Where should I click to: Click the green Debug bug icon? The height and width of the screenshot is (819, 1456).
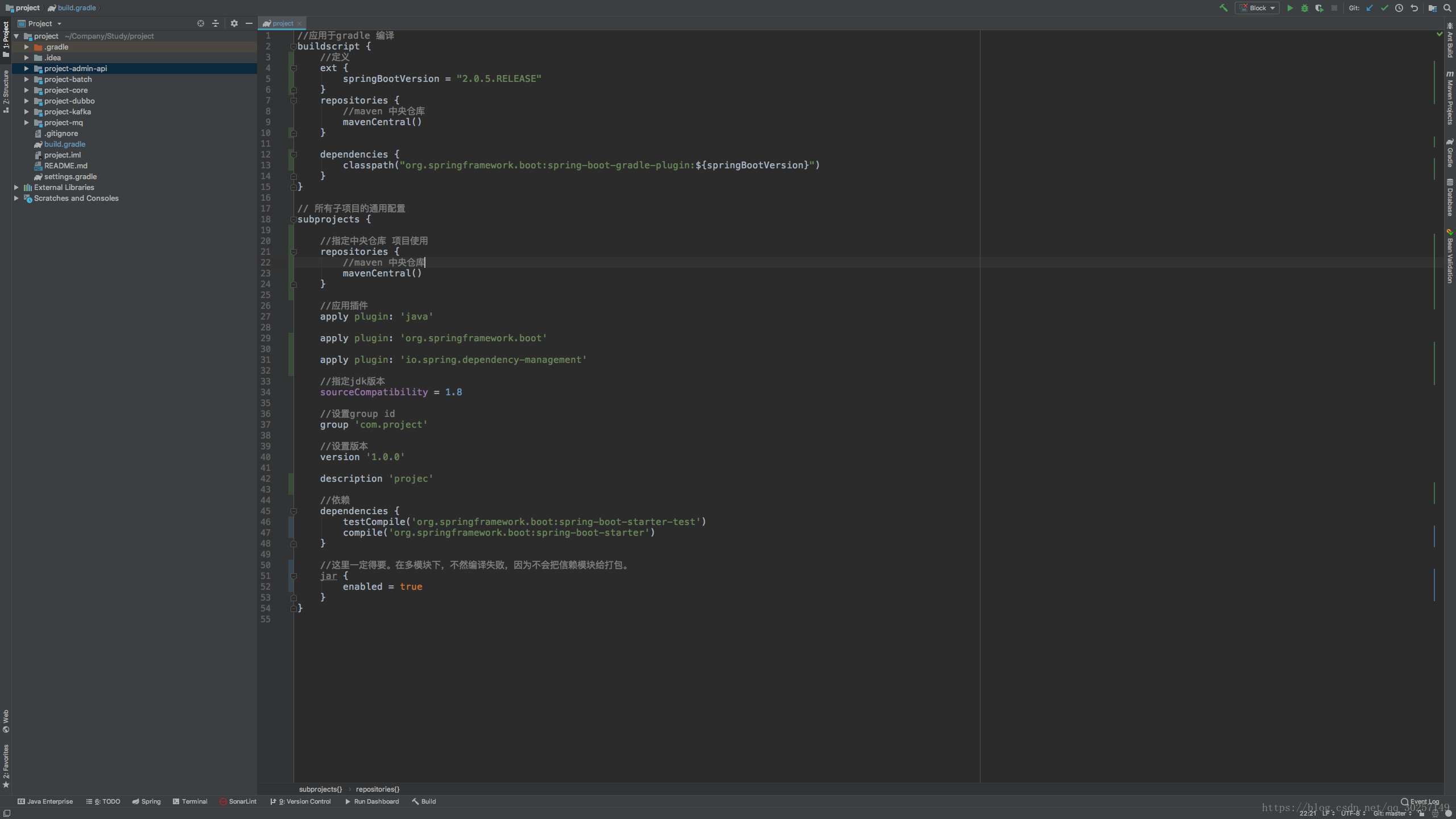pos(1305,8)
